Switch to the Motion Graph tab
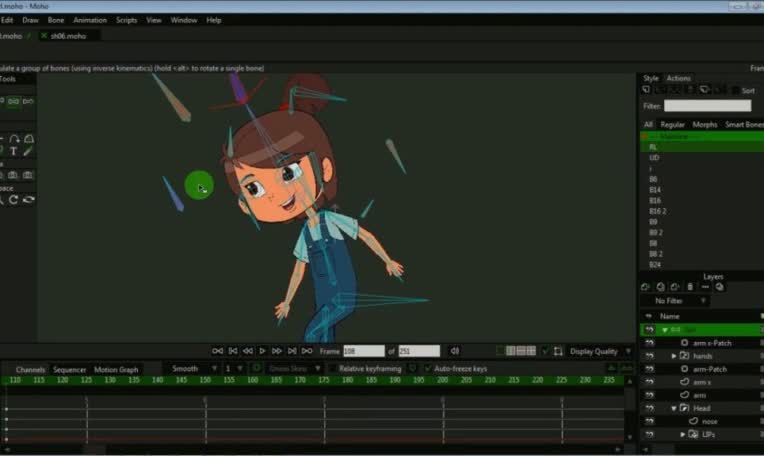 (116, 370)
